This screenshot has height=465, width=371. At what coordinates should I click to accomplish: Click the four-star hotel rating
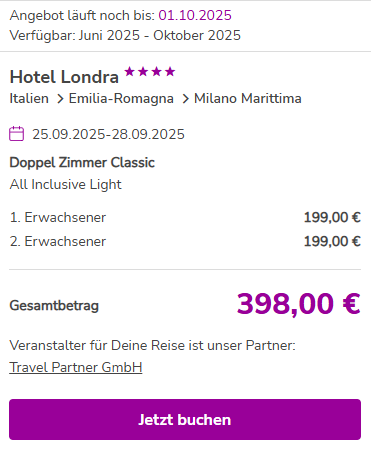coord(150,71)
